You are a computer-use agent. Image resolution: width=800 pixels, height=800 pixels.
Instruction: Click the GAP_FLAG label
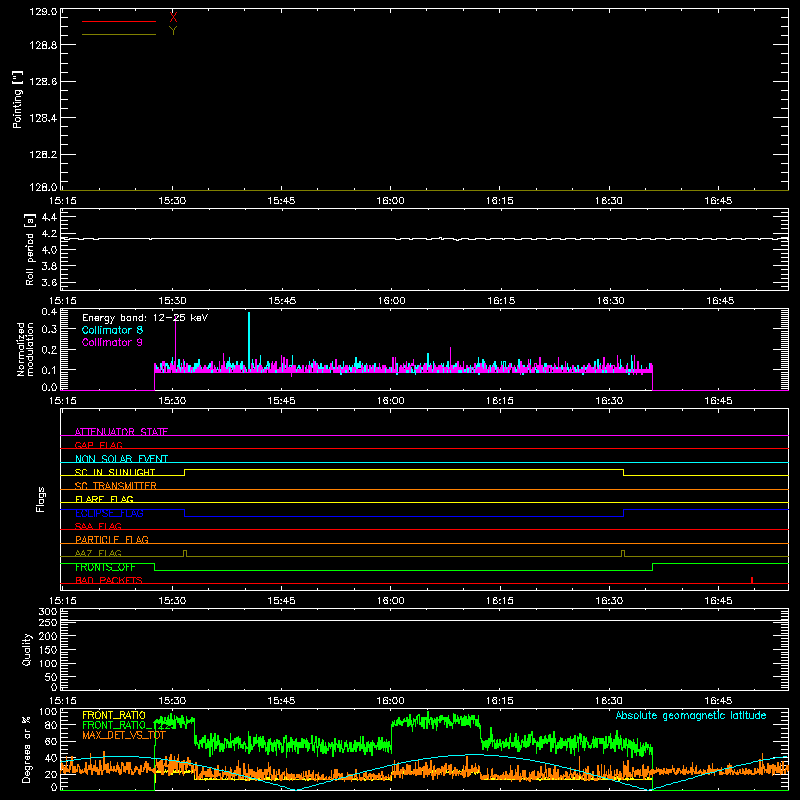coord(98,445)
